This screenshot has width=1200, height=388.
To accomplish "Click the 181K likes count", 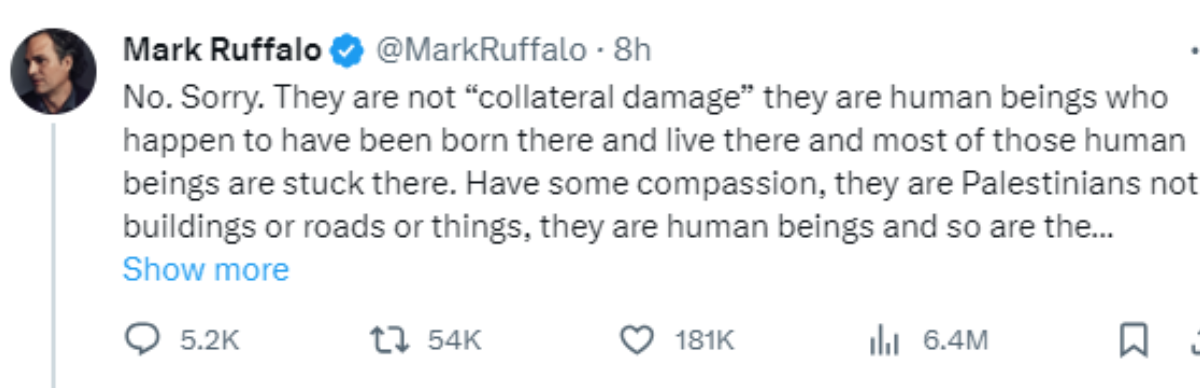I will coord(705,341).
